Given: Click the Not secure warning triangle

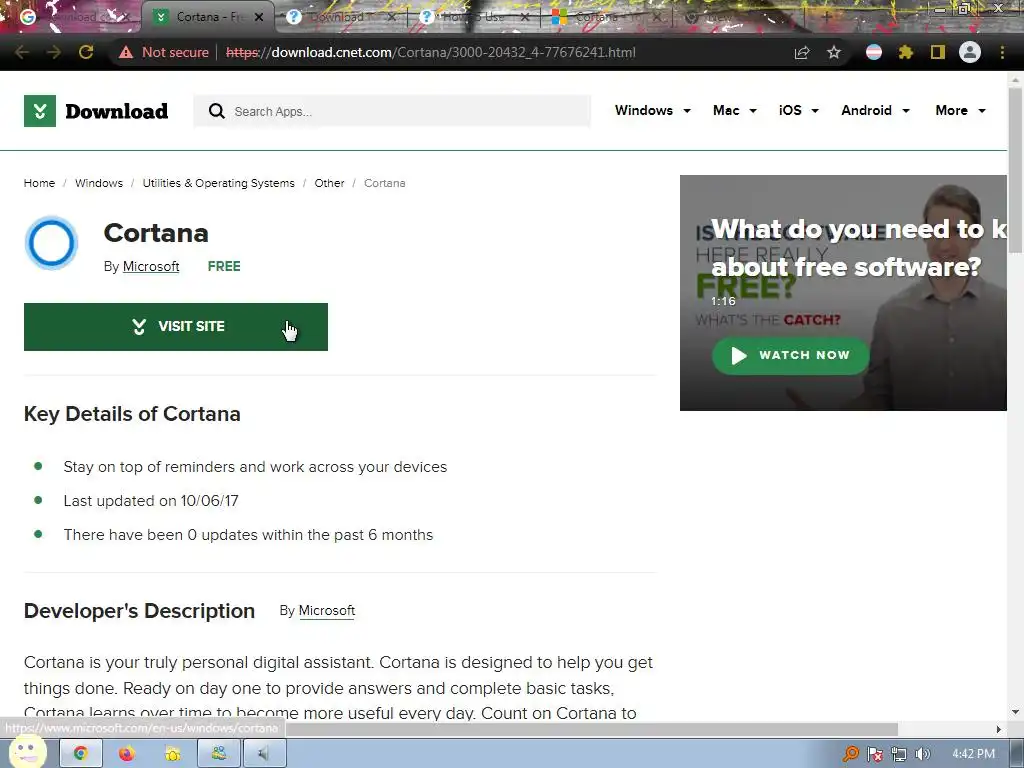Looking at the screenshot, I should tap(126, 52).
